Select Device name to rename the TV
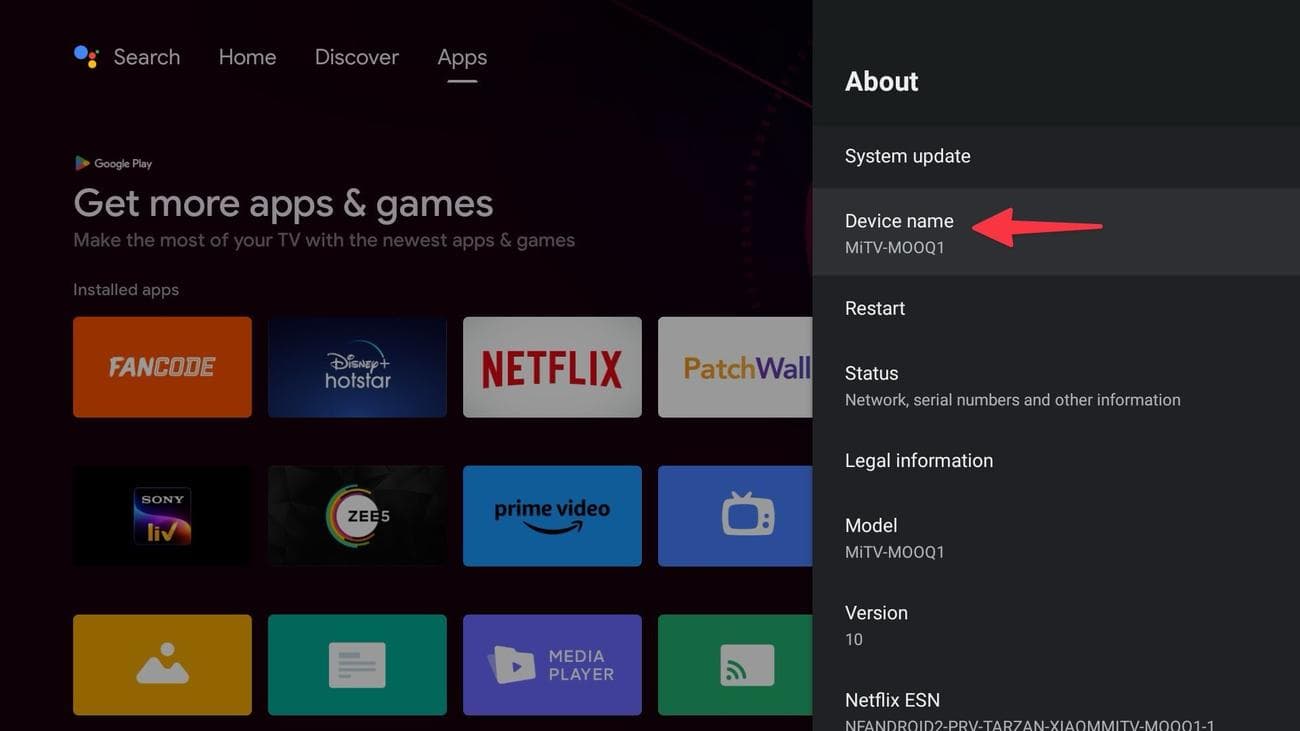Image resolution: width=1300 pixels, height=731 pixels. pos(899,231)
